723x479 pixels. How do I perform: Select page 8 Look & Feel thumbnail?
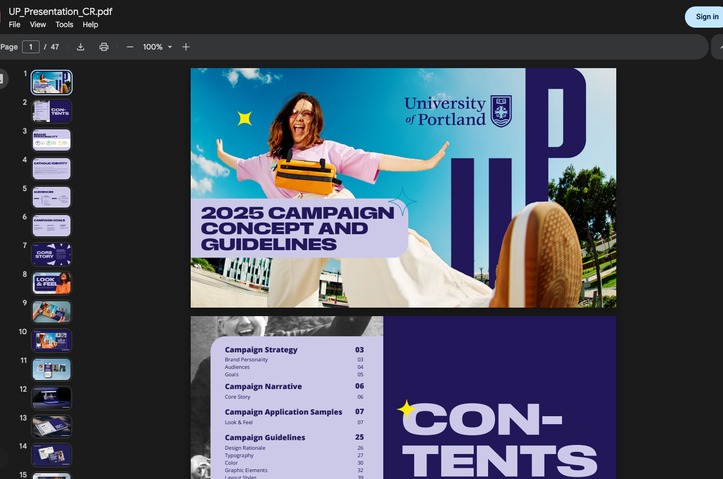[x=52, y=283]
